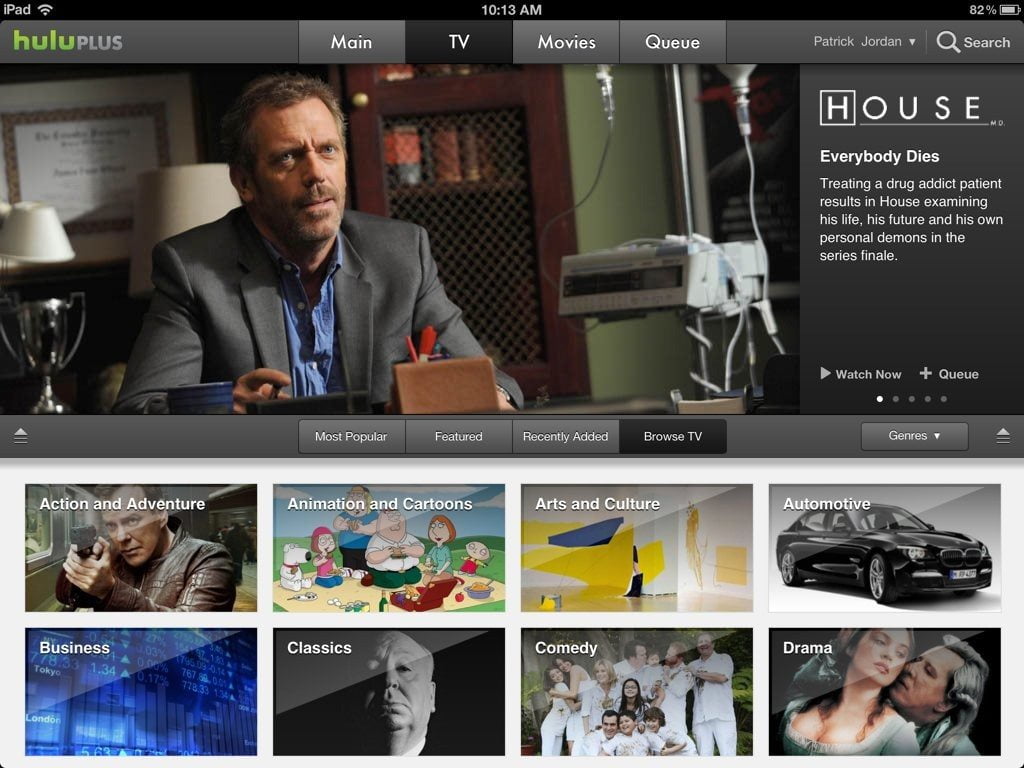
Task: Select the first carousel page dot
Action: (880, 399)
